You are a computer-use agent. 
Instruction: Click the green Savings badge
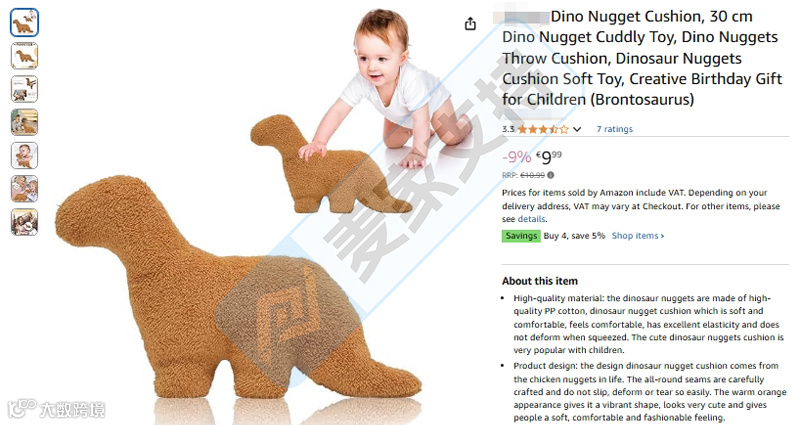coord(521,236)
